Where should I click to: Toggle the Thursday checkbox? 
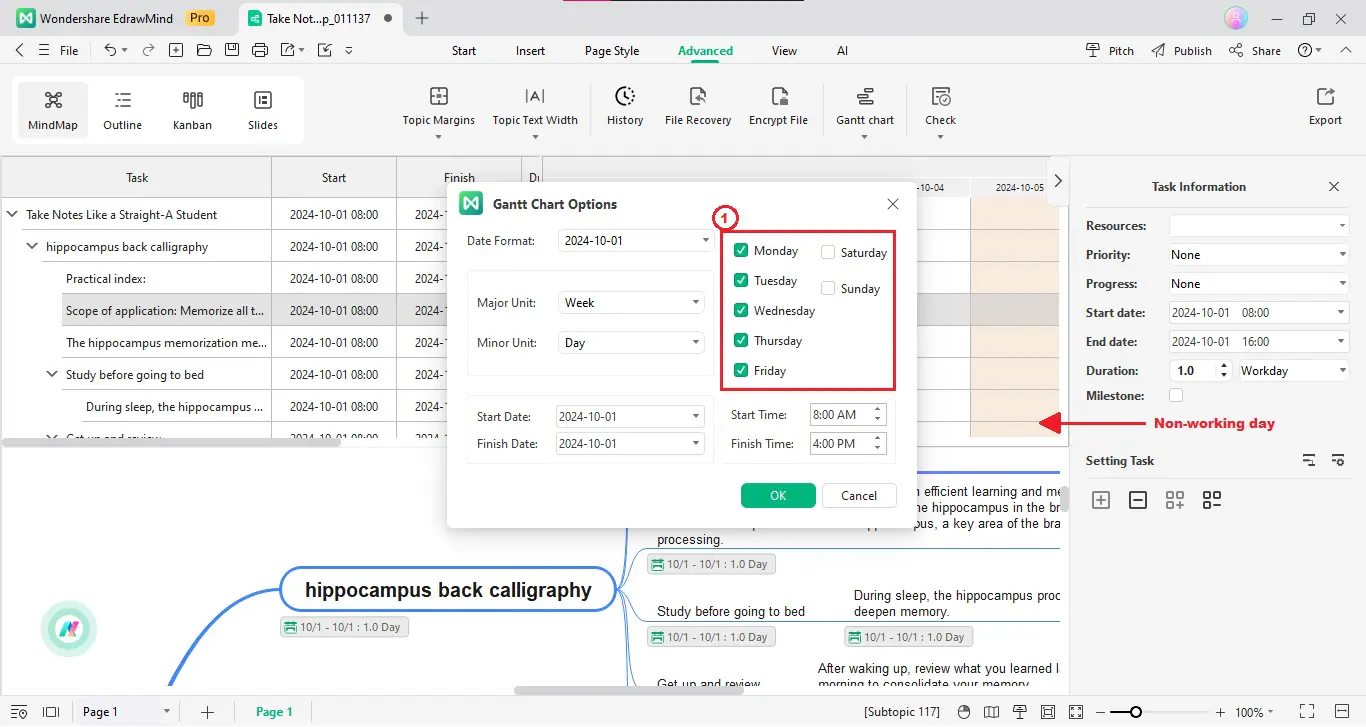(x=741, y=340)
